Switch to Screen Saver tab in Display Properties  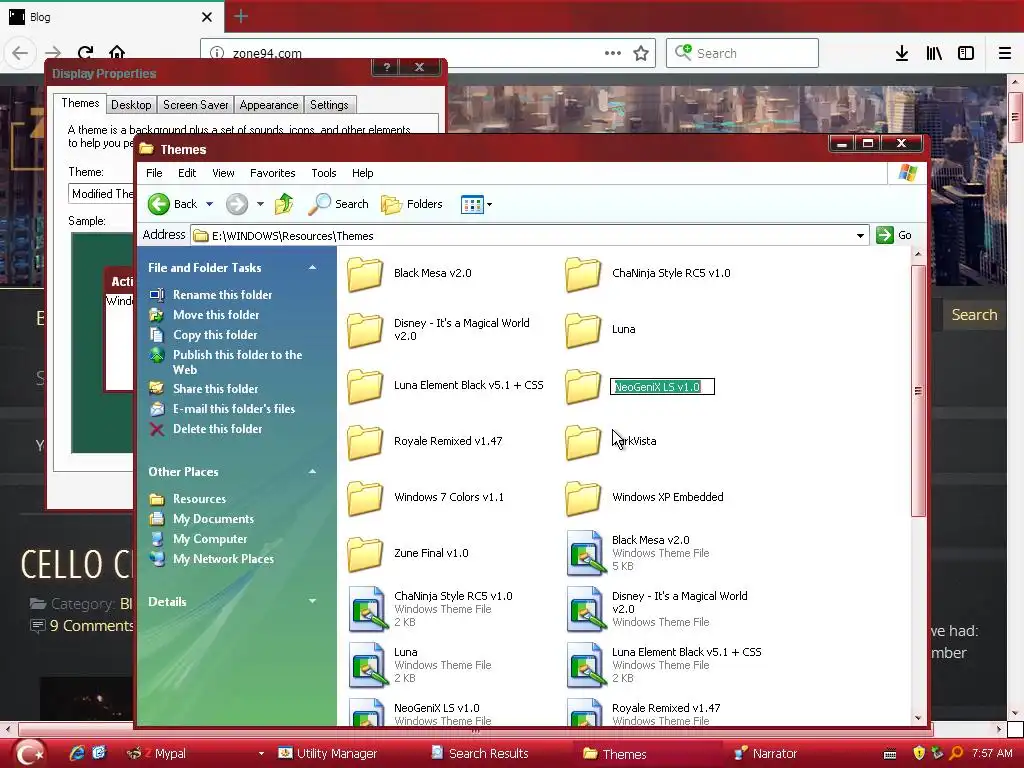(x=195, y=105)
